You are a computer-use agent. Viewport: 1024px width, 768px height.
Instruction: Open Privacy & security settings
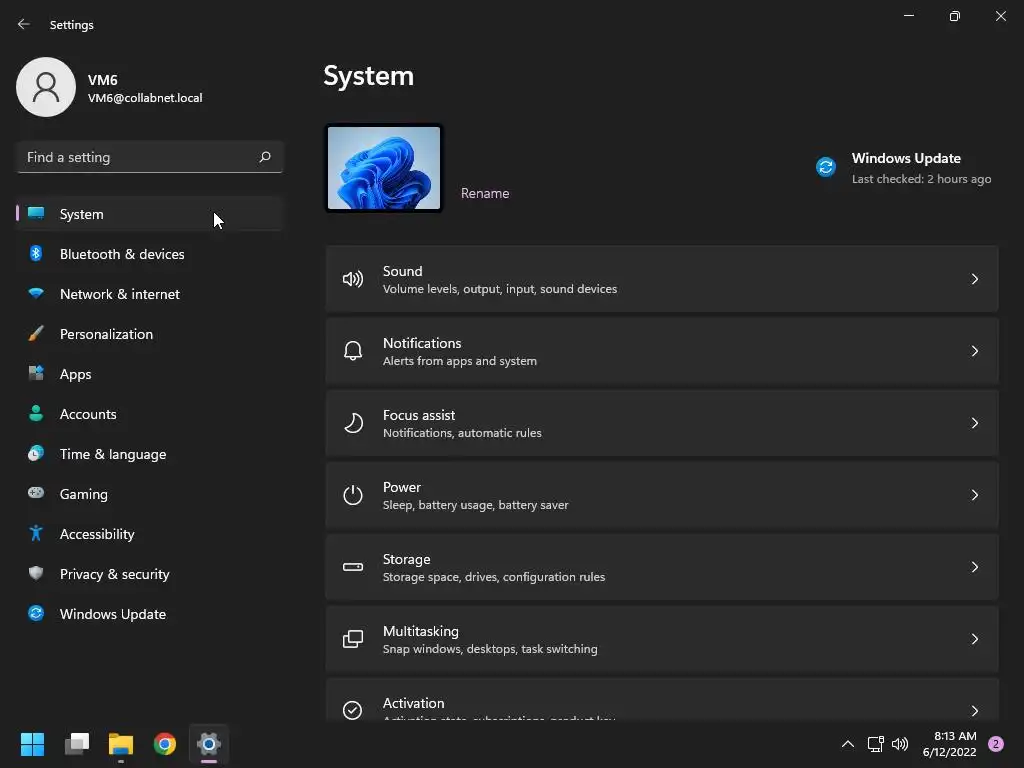150,573
